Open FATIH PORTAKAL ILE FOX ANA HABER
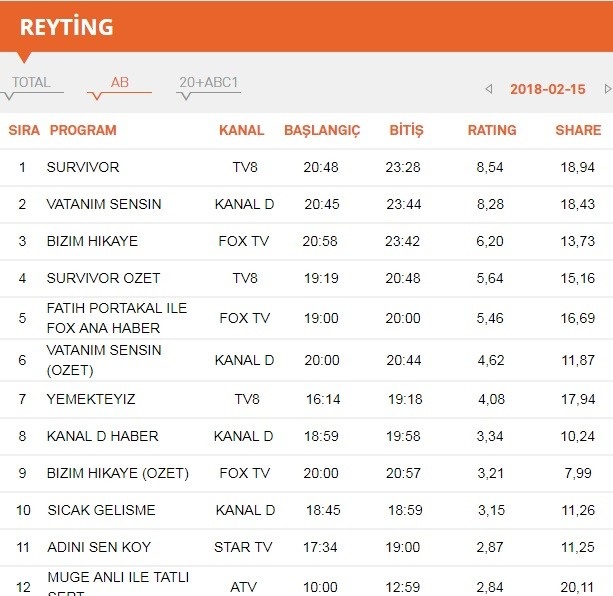 (117, 318)
